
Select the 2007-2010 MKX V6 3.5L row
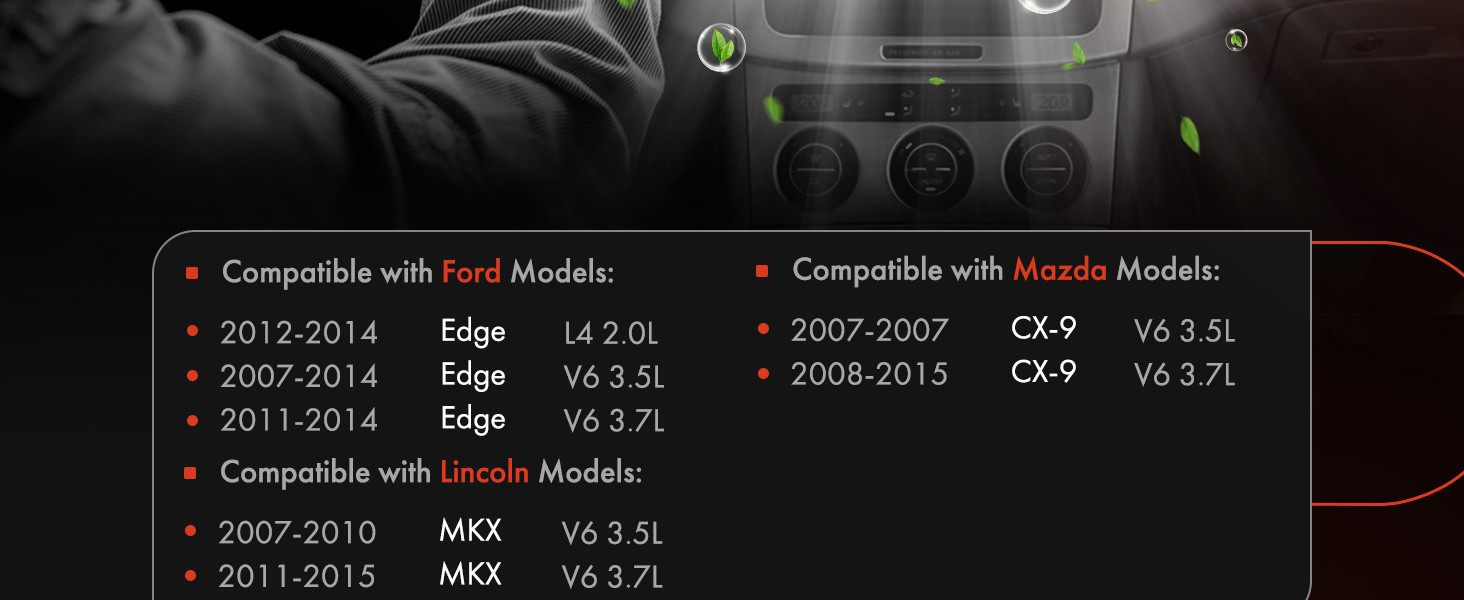coord(424,533)
